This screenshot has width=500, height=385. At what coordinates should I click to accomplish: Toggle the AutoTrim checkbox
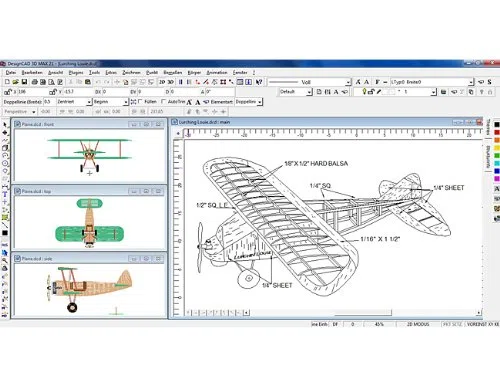163,101
